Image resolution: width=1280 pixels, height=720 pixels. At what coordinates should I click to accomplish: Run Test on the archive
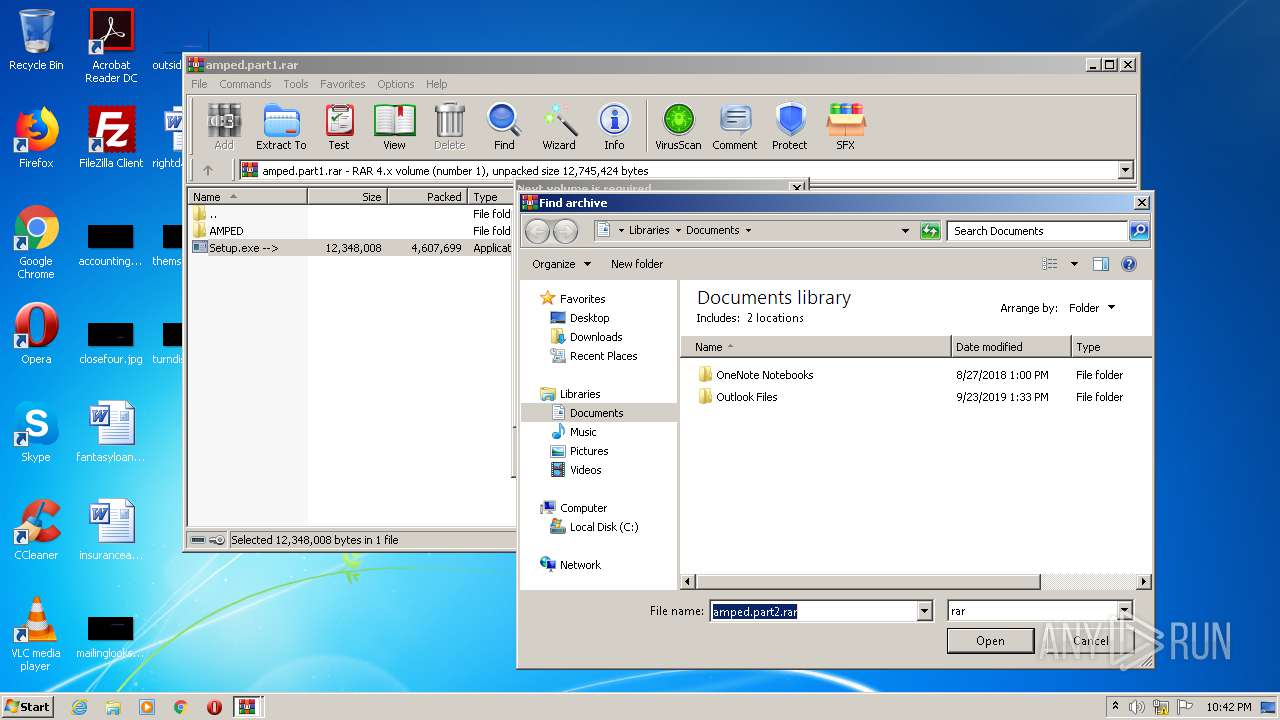pyautogui.click(x=339, y=127)
